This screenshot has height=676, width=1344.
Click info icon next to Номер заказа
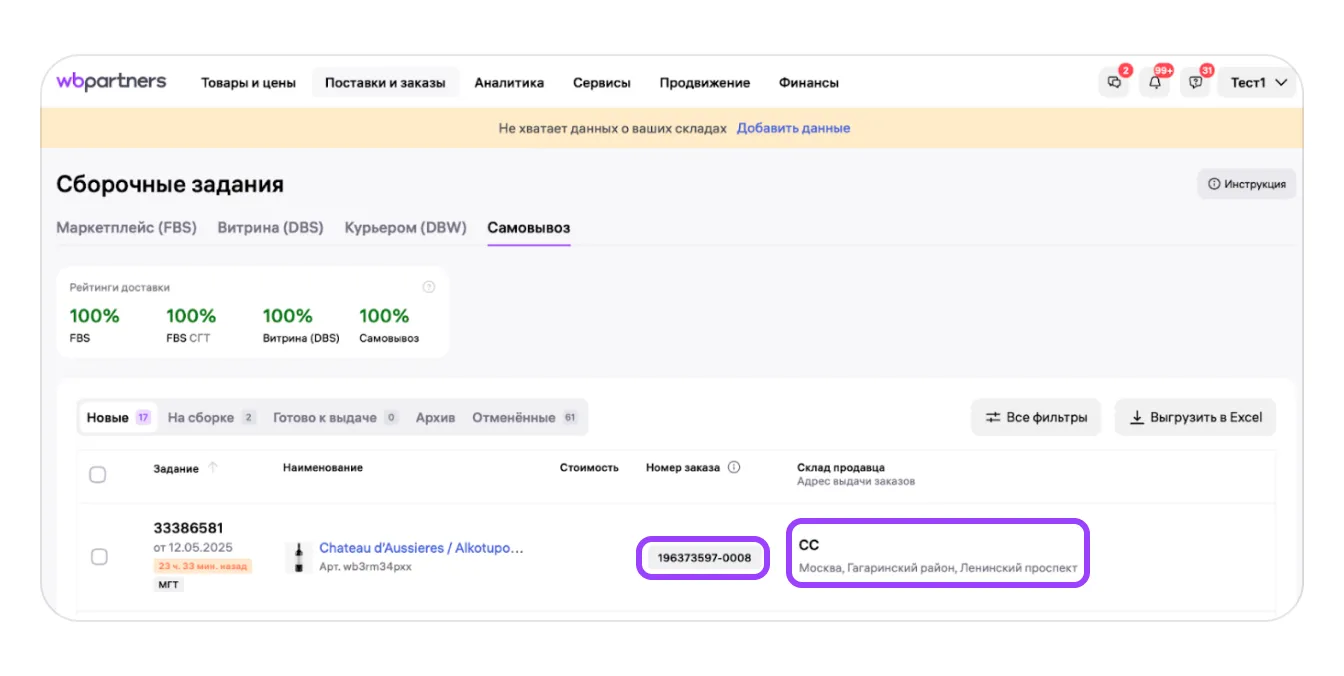[734, 467]
